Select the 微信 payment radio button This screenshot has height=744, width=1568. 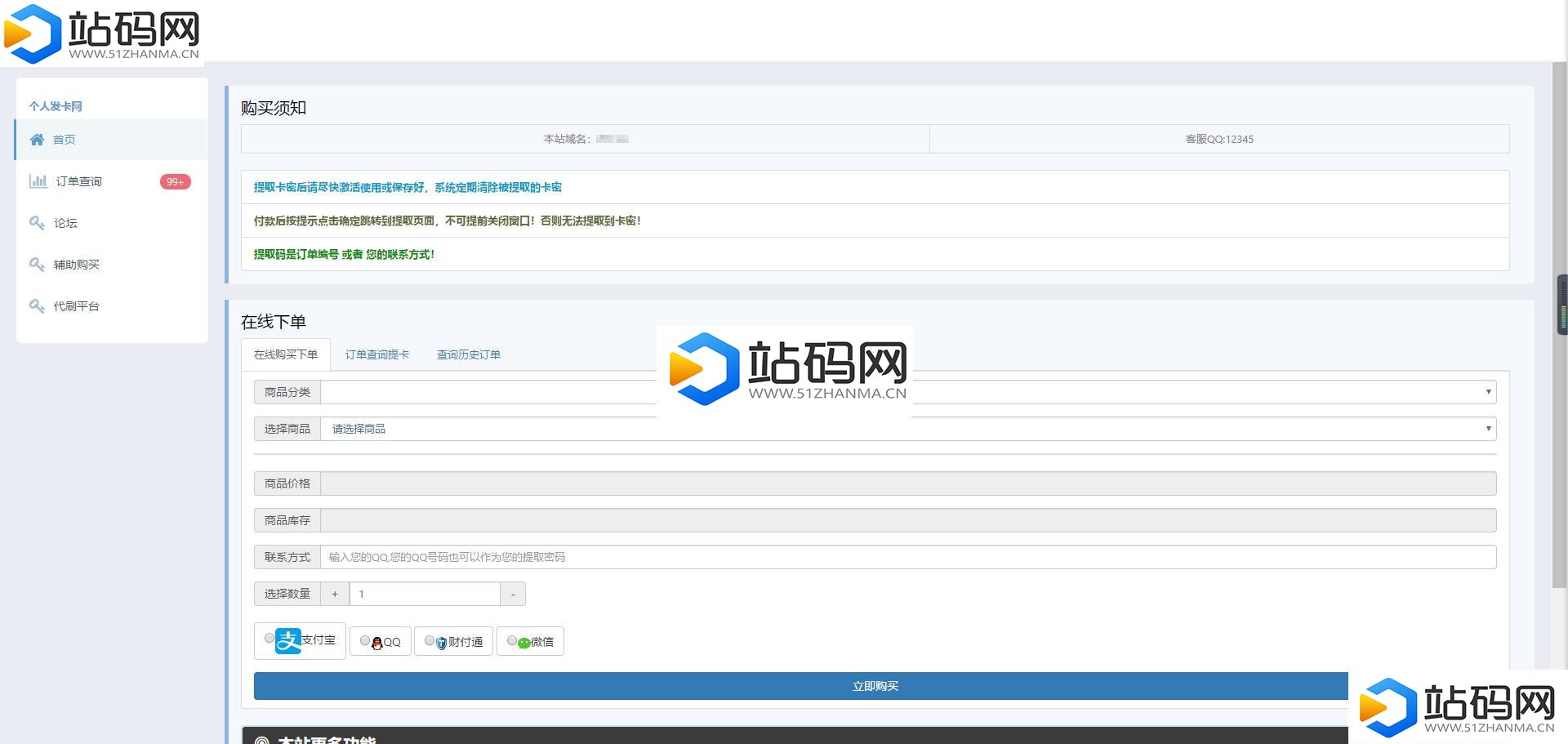tap(512, 641)
